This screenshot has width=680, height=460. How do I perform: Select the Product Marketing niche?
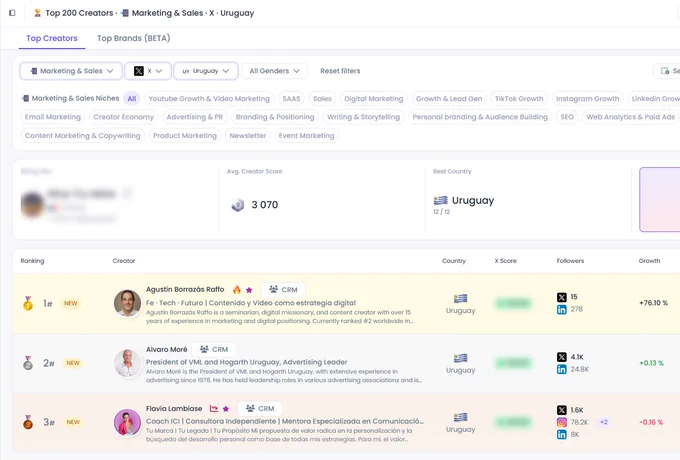coord(185,136)
